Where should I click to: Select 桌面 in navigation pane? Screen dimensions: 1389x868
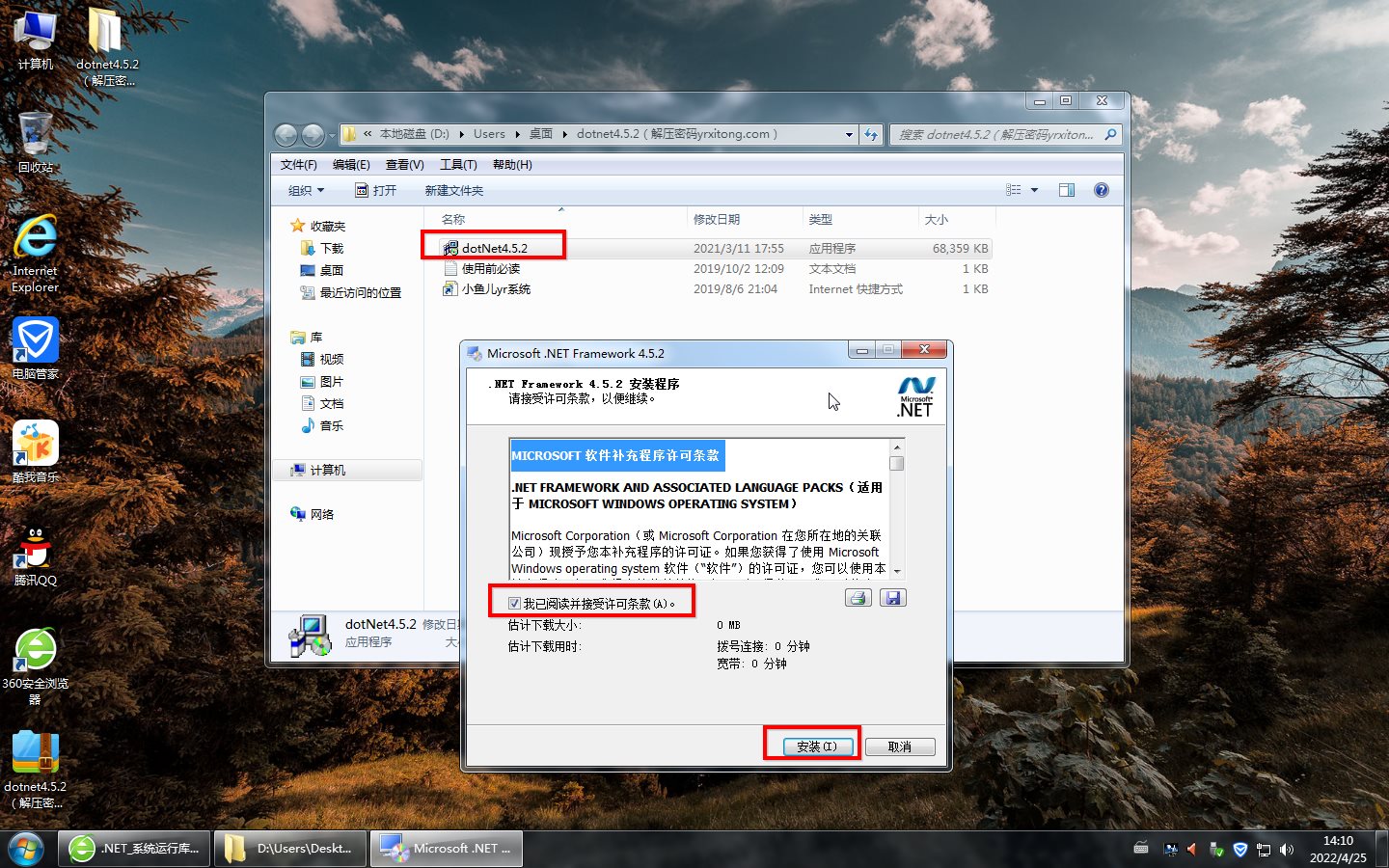322,271
